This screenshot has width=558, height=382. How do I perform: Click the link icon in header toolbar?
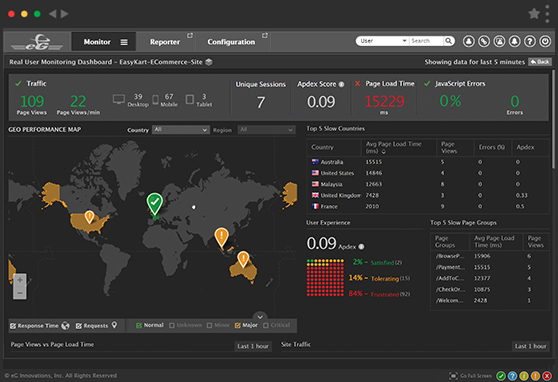coord(484,41)
